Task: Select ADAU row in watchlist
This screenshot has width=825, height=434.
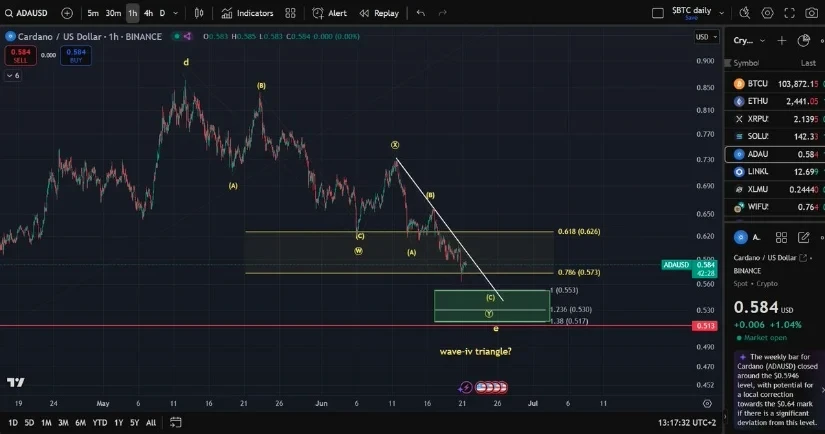Action: 775,154
